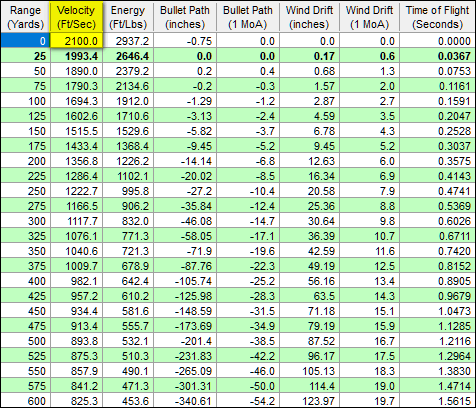Click the Wind Drift (1 MoA) header
This screenshot has width=476, height=408.
point(369,17)
